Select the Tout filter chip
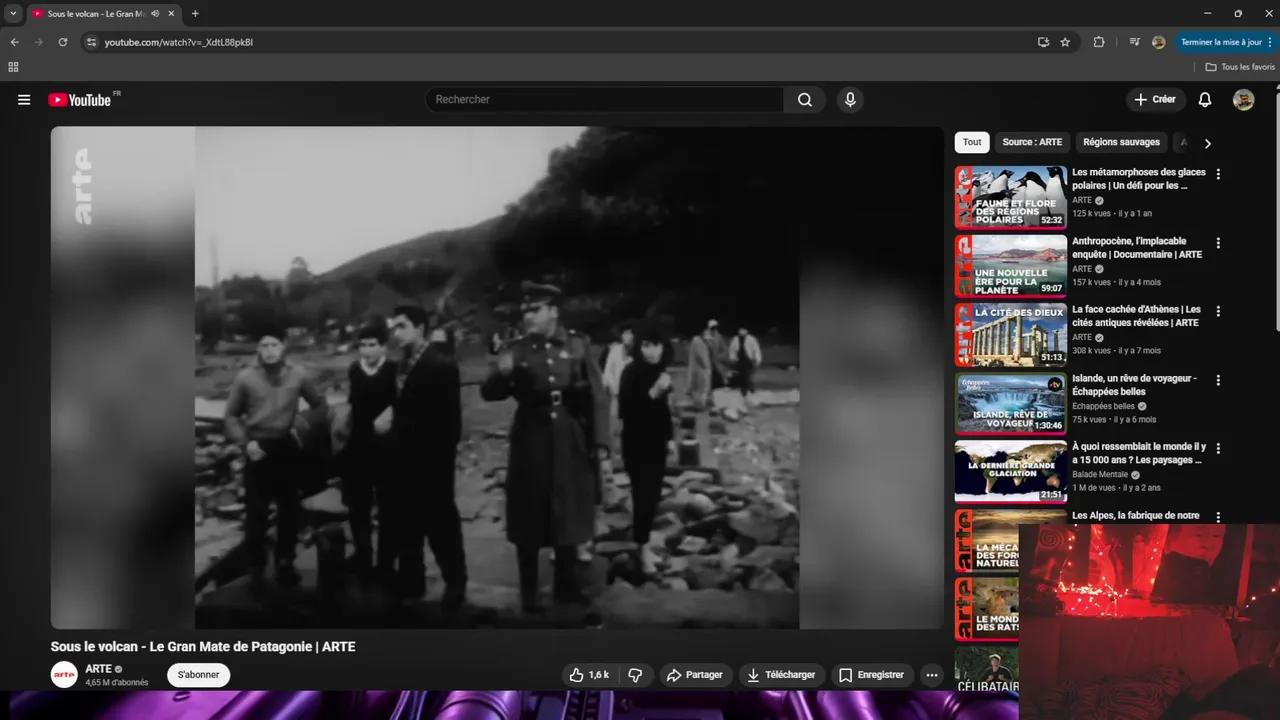The width and height of the screenshot is (1280, 720). pos(972,142)
